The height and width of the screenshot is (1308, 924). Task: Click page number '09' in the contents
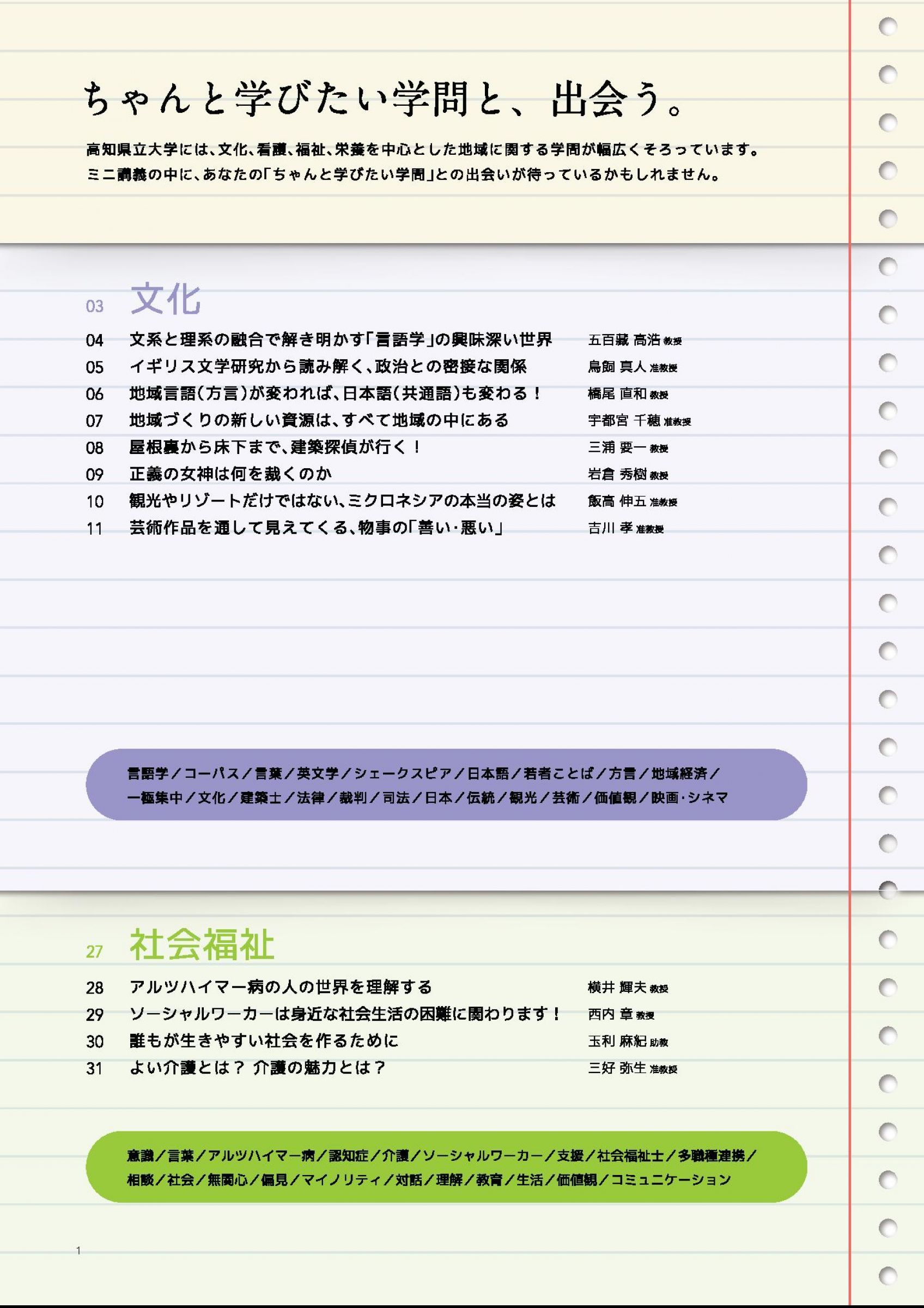[94, 475]
